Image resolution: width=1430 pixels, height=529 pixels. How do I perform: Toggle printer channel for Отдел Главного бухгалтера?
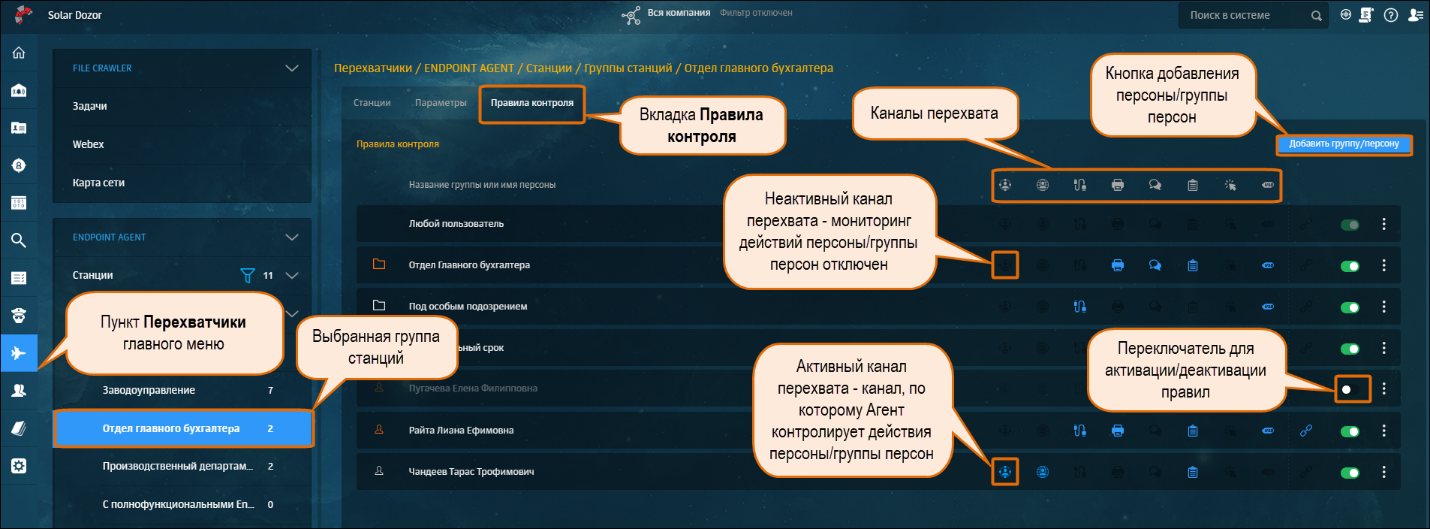point(1118,265)
